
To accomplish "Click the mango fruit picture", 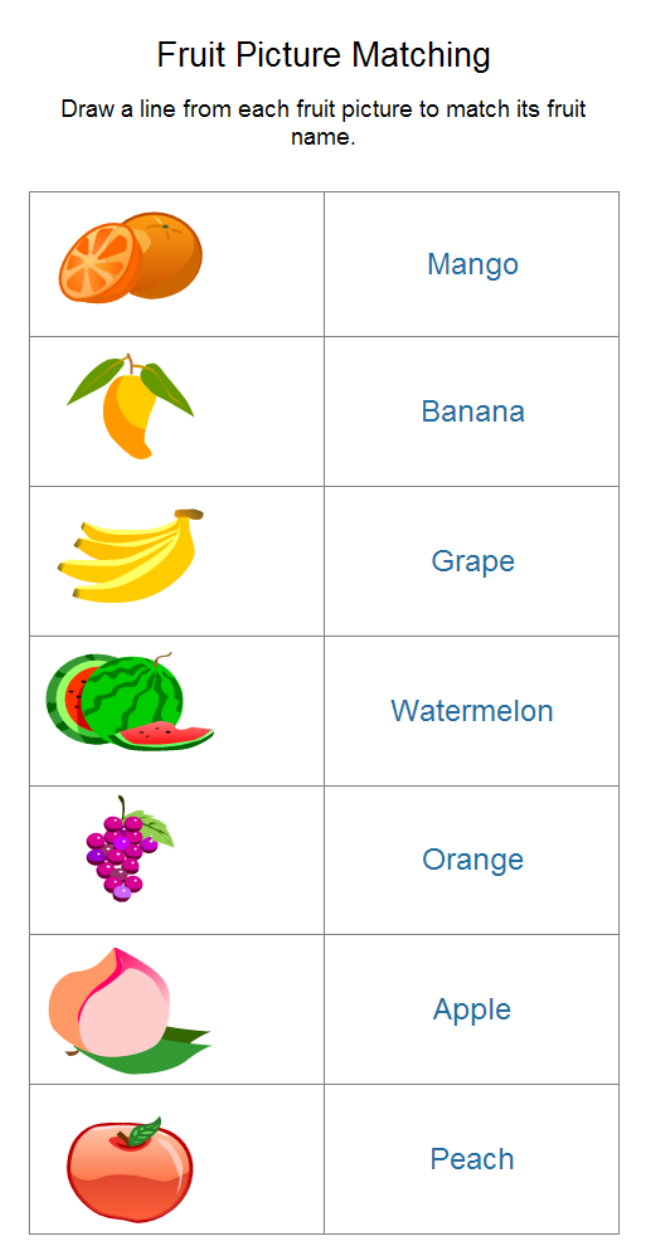I will click(x=131, y=410).
